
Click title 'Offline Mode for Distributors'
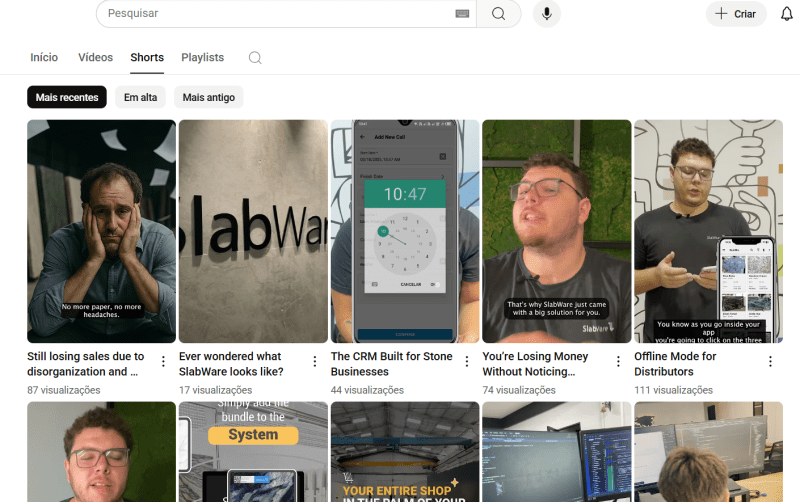(675, 364)
